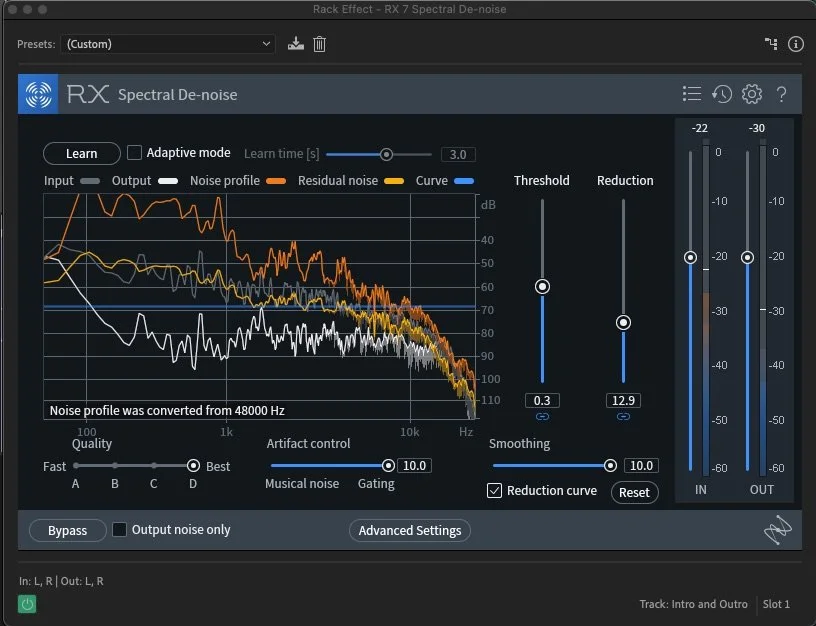The width and height of the screenshot is (816, 626).
Task: Click the blue reduction curve line in the spectrum
Action: (260, 308)
